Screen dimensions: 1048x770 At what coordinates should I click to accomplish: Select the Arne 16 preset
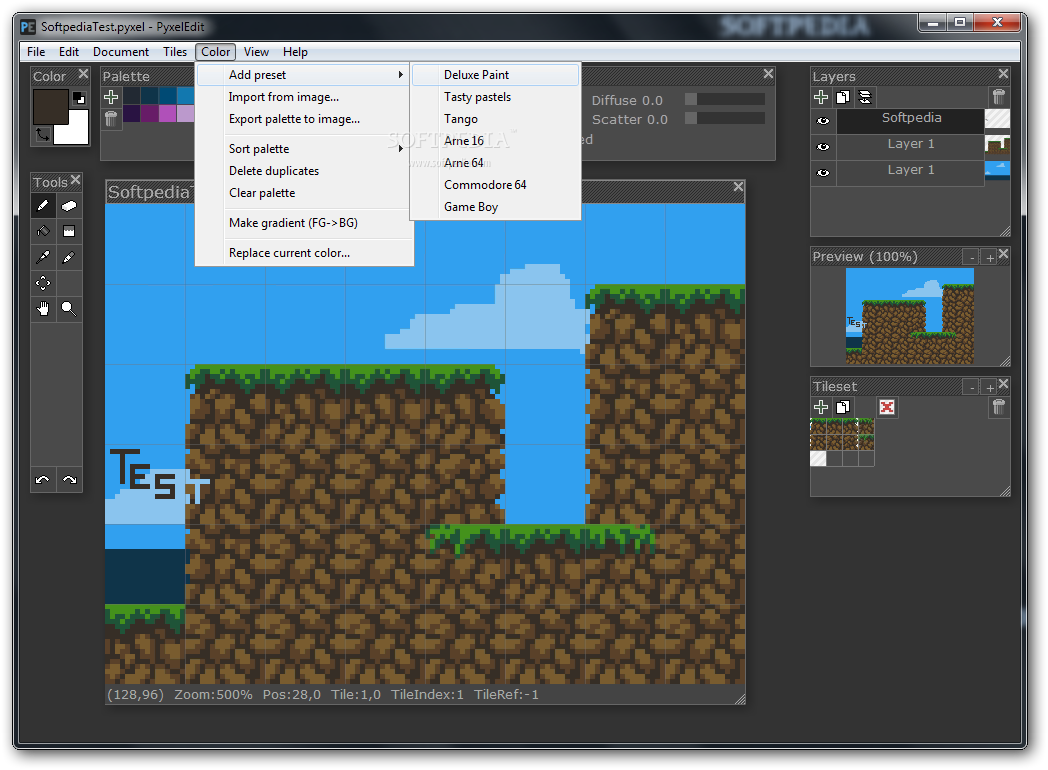click(495, 140)
